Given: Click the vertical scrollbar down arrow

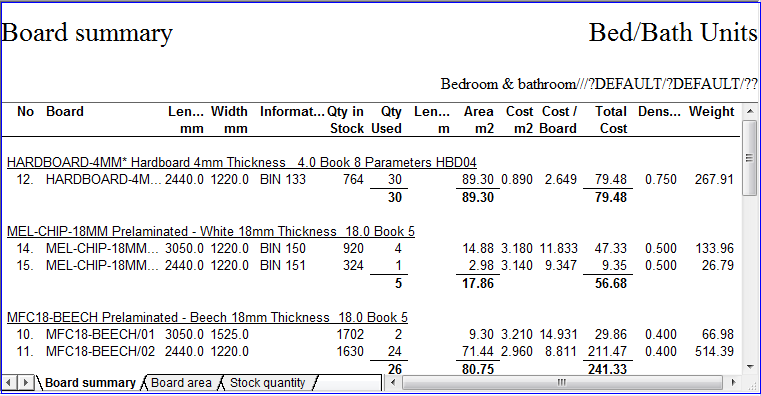Looking at the screenshot, I should point(750,367).
